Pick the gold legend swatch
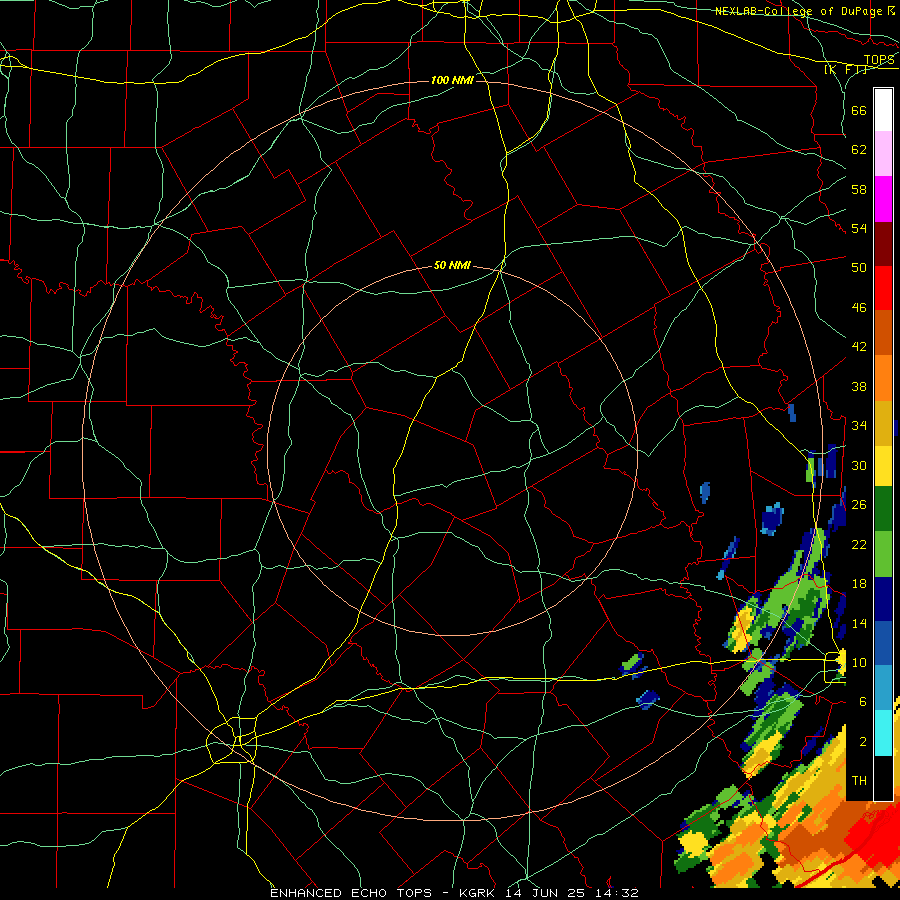900x900 pixels. point(883,423)
